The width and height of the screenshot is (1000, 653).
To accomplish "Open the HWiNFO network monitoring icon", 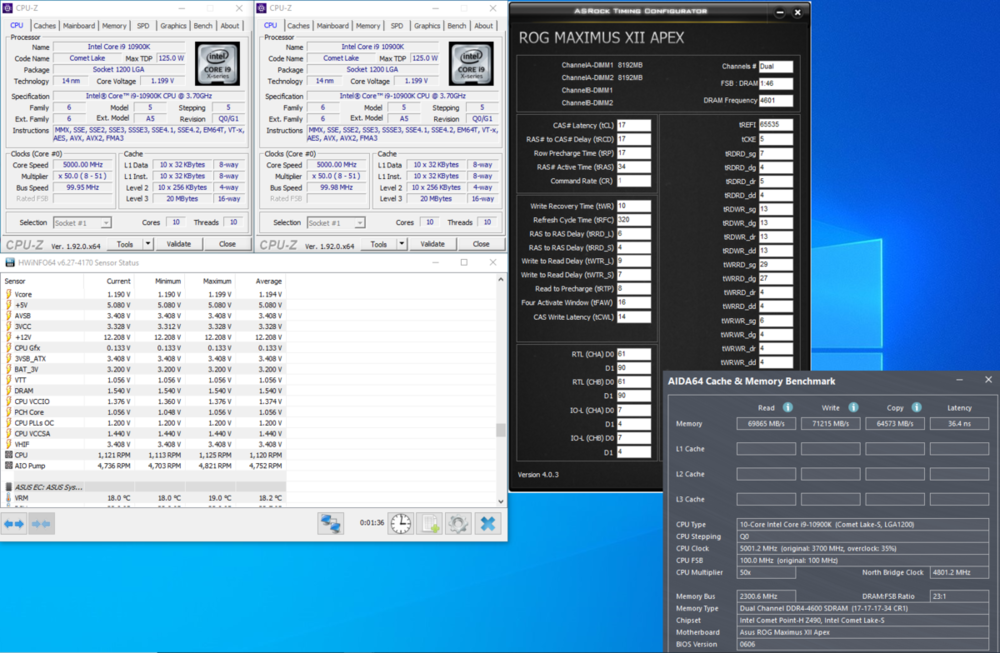I will click(330, 524).
